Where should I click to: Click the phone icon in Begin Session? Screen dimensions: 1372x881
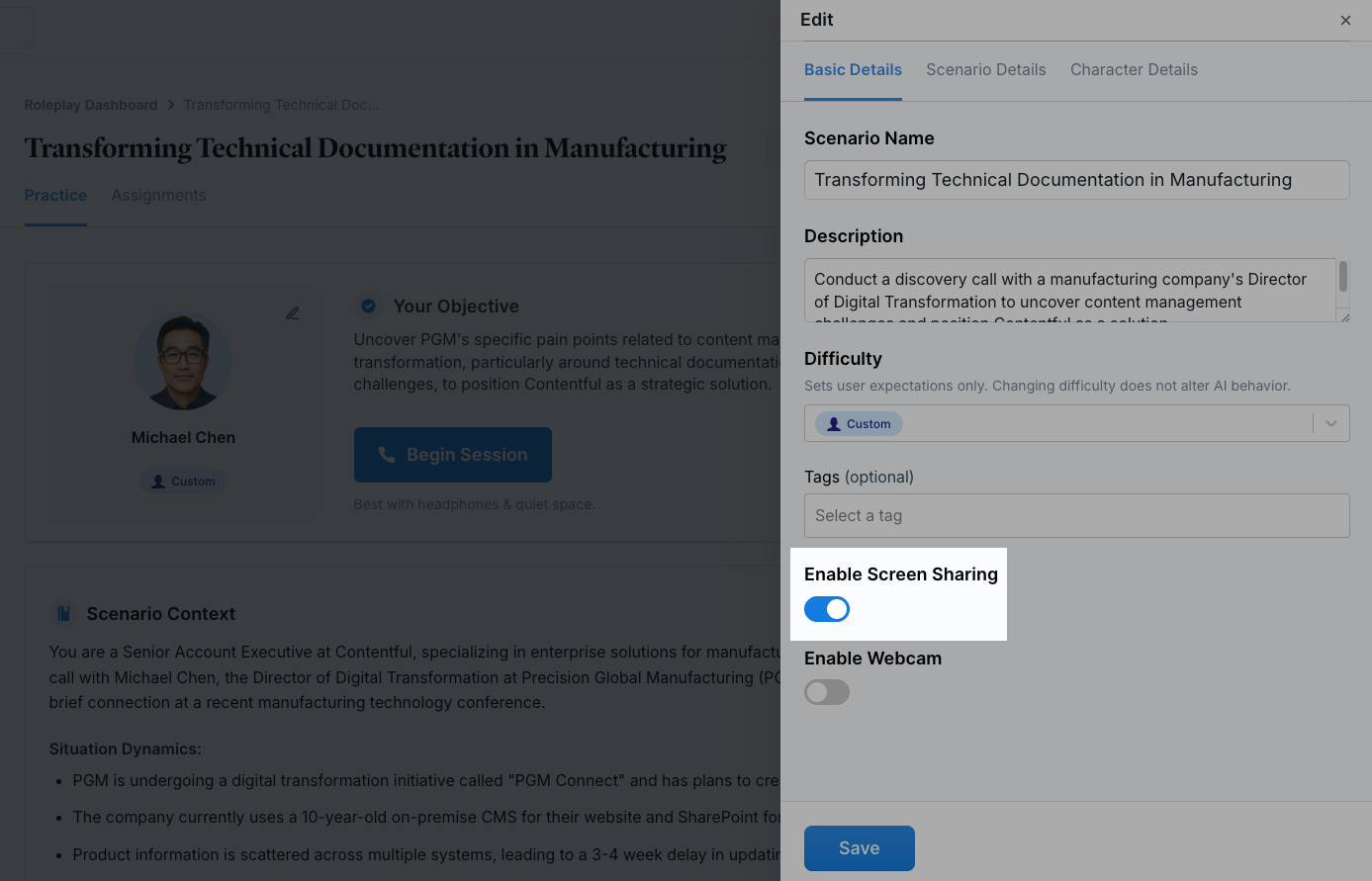pos(388,455)
